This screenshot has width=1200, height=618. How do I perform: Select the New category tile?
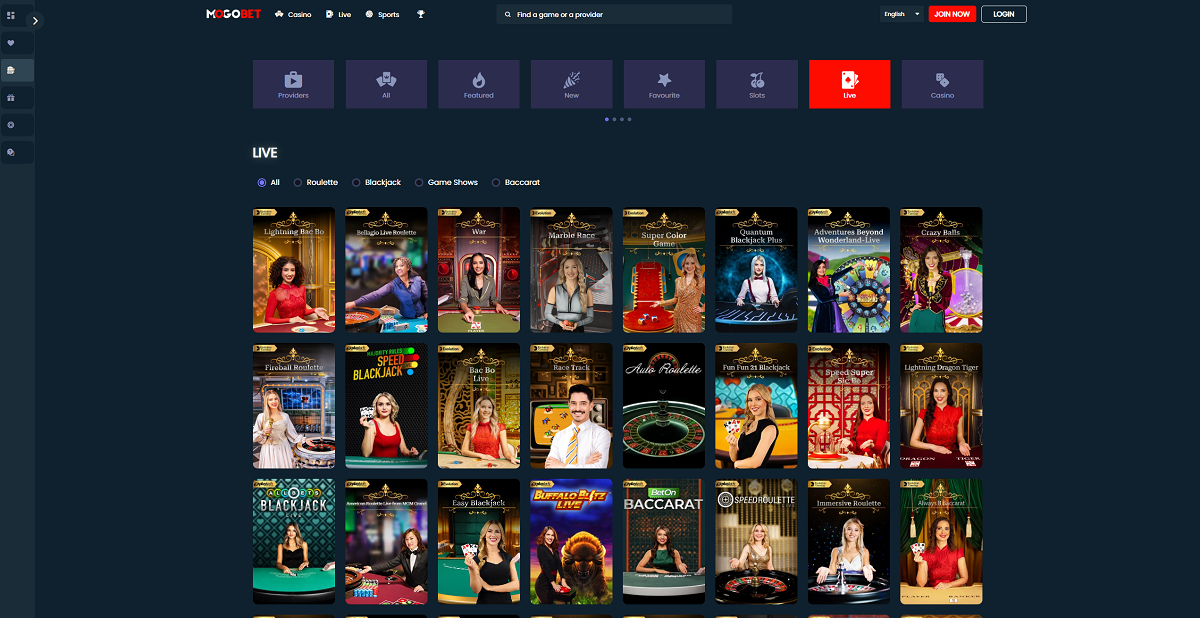pos(571,84)
